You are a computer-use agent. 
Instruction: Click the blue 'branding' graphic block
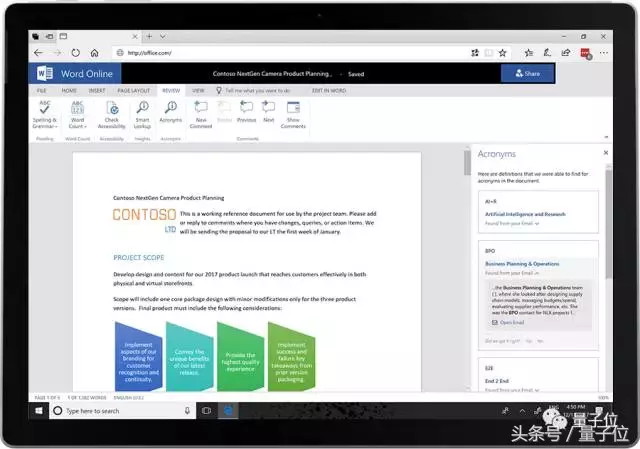click(x=138, y=357)
